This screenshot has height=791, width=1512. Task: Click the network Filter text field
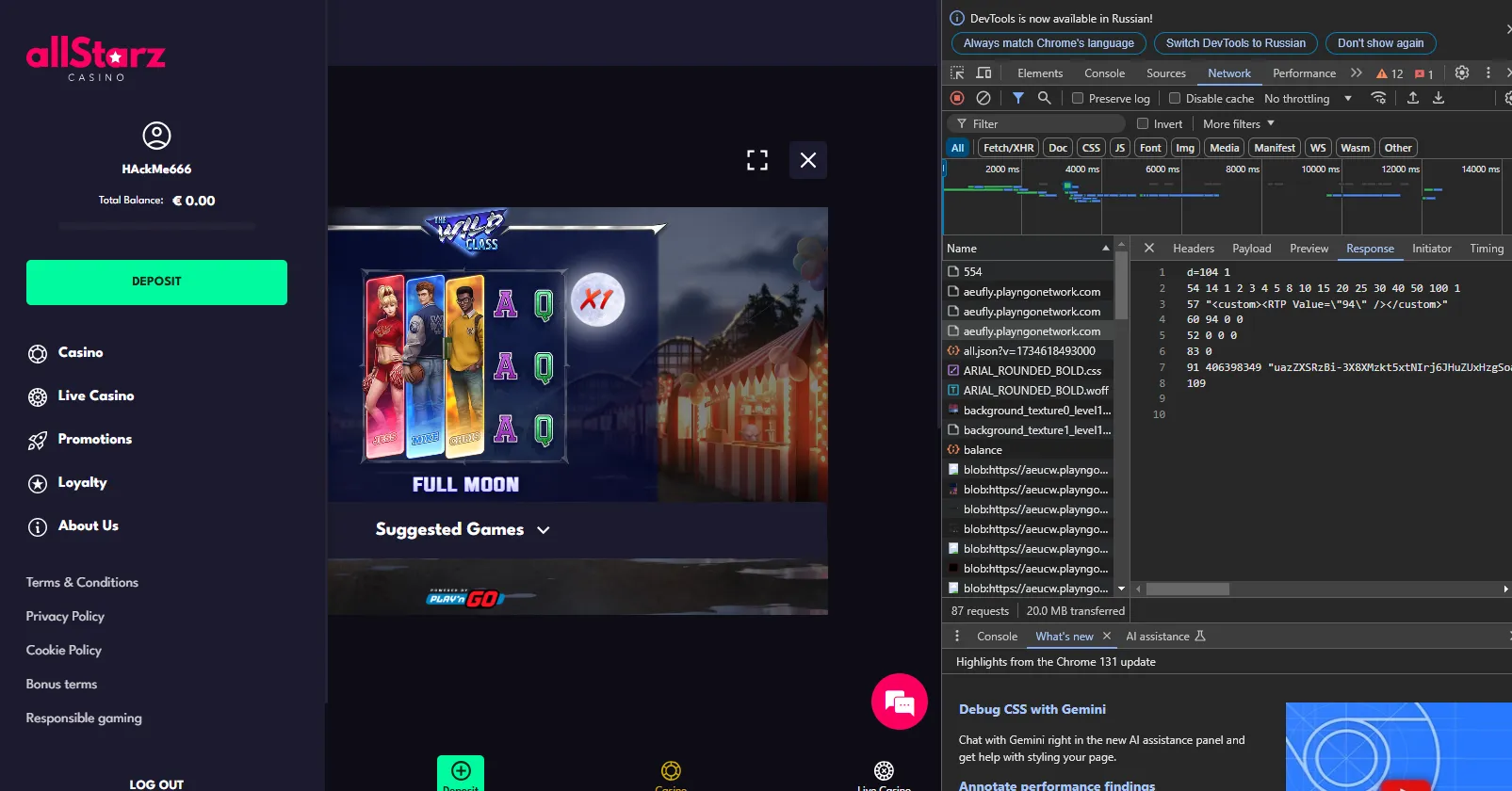point(1036,123)
